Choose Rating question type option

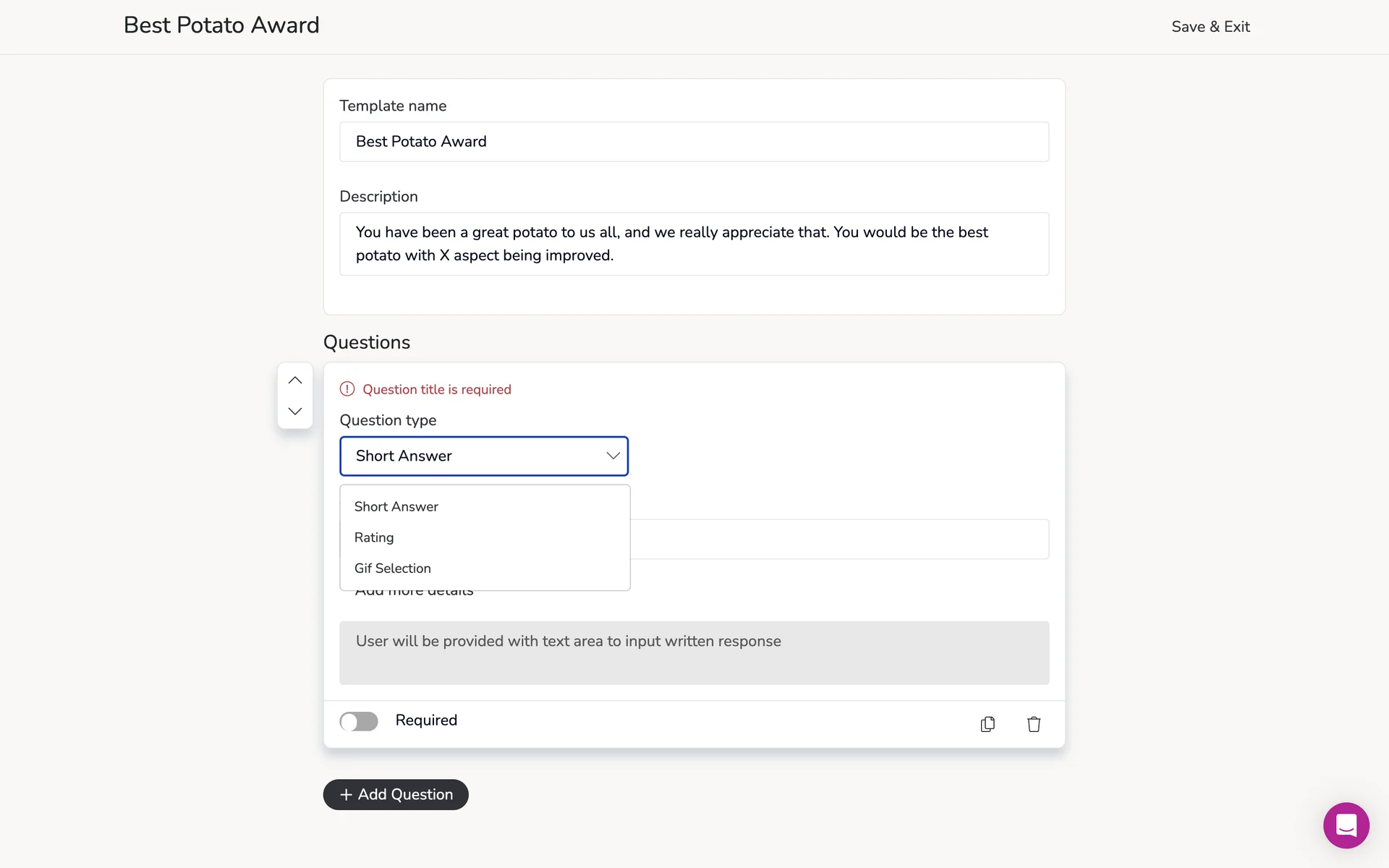coord(374,537)
